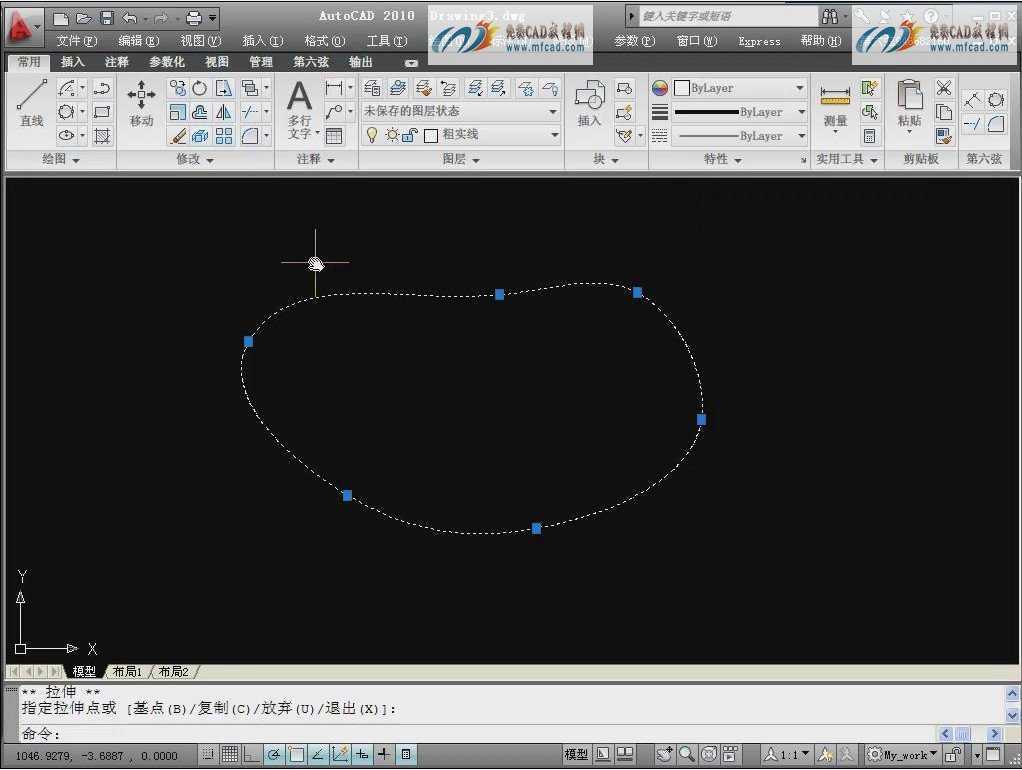Select the Line (直线) drawing tool
The height and width of the screenshot is (770, 1022).
pos(31,103)
